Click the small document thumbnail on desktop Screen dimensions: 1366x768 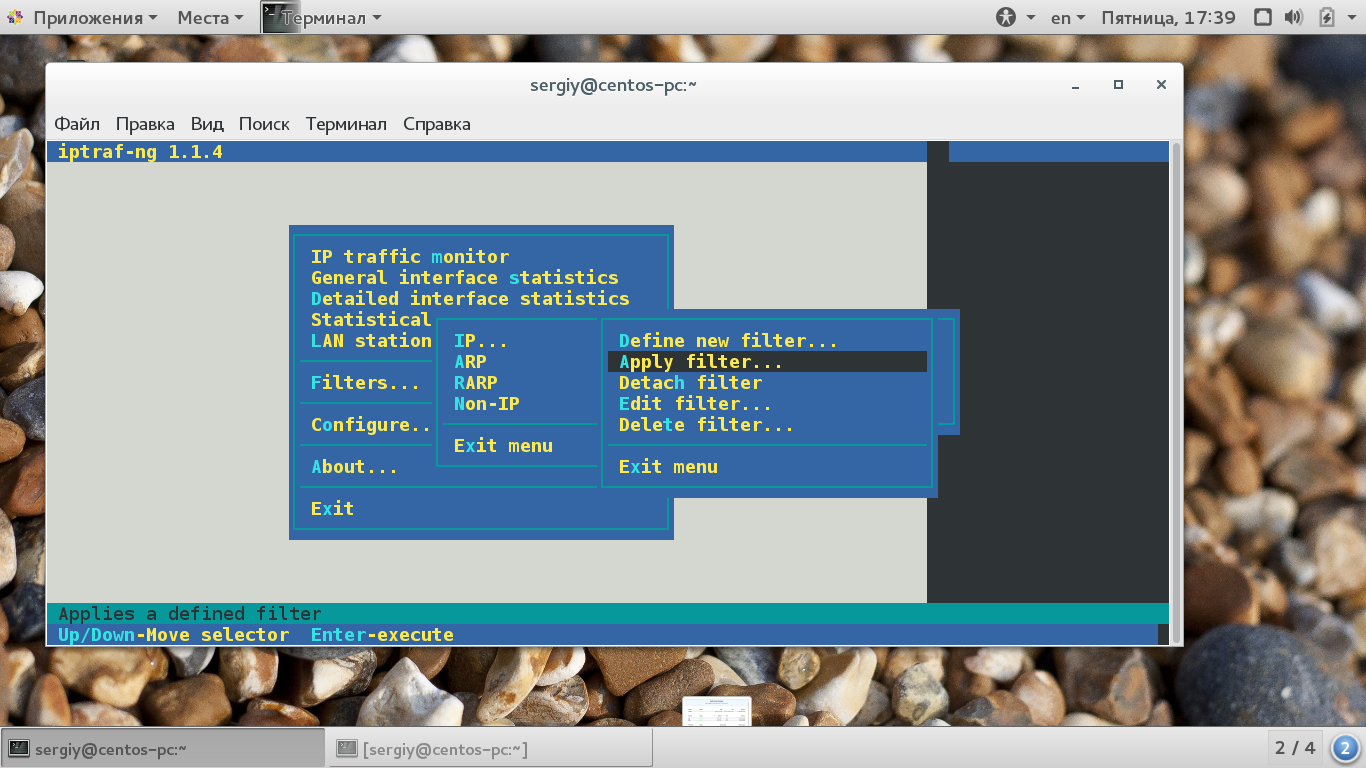[716, 711]
